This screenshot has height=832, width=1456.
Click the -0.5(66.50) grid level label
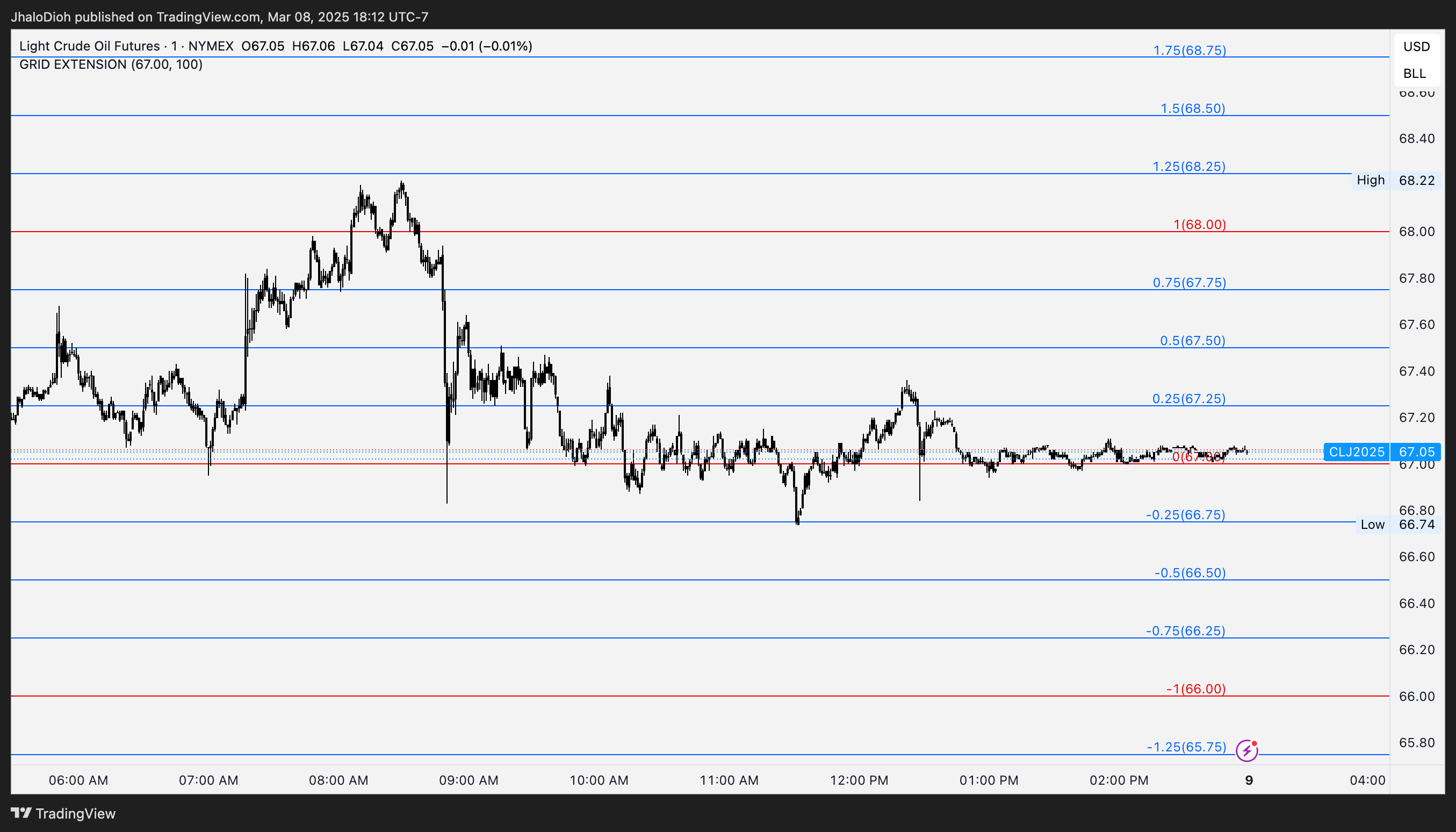coord(1190,572)
